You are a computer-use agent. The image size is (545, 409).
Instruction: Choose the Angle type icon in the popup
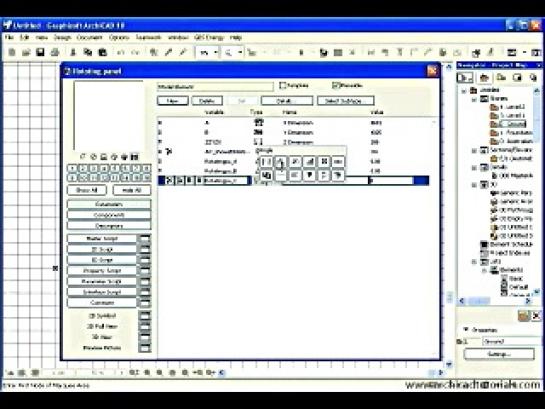coord(281,162)
